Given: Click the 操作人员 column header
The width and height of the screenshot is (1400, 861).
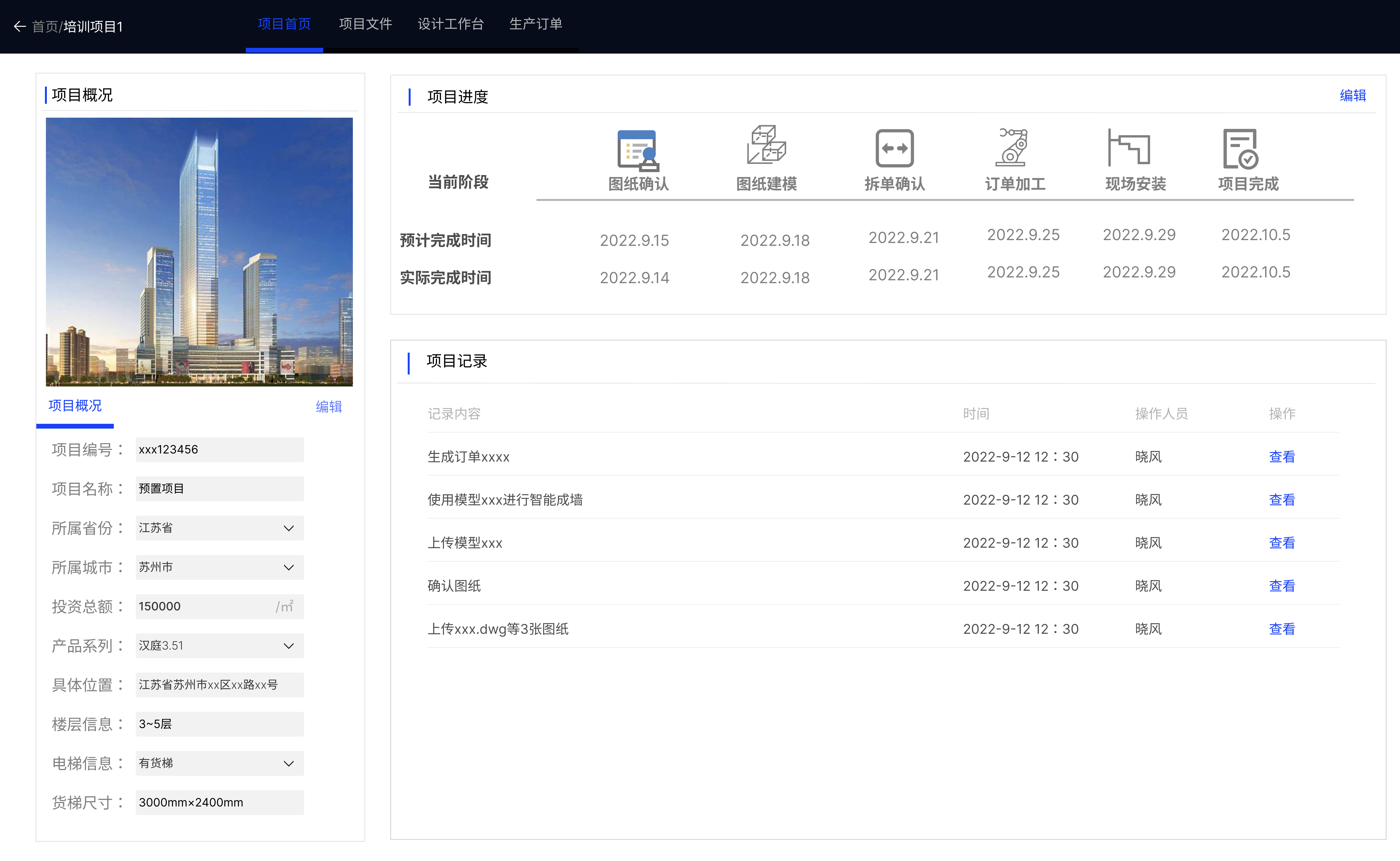Looking at the screenshot, I should (x=1162, y=414).
